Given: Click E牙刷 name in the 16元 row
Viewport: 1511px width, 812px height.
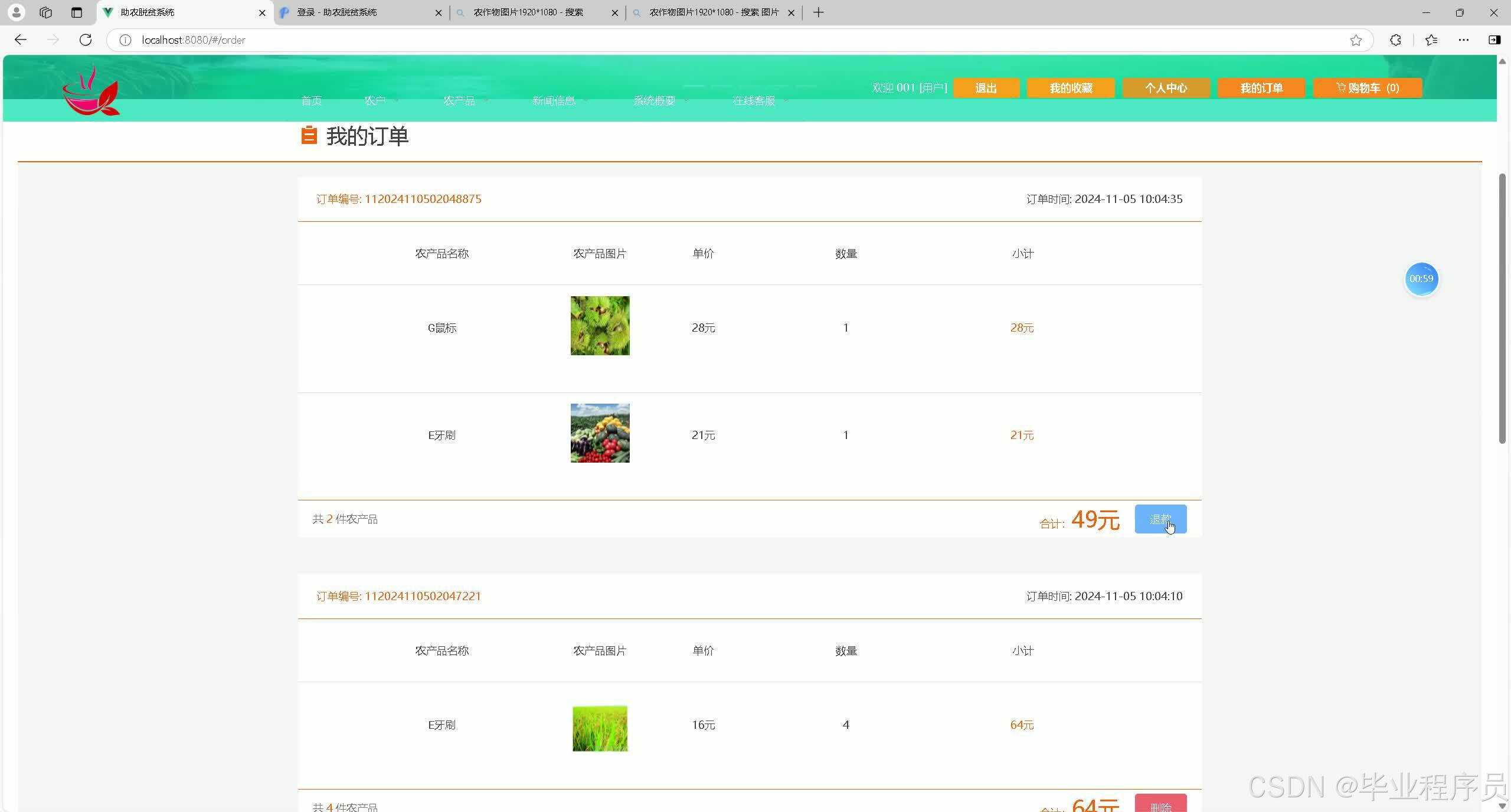Looking at the screenshot, I should click(442, 725).
